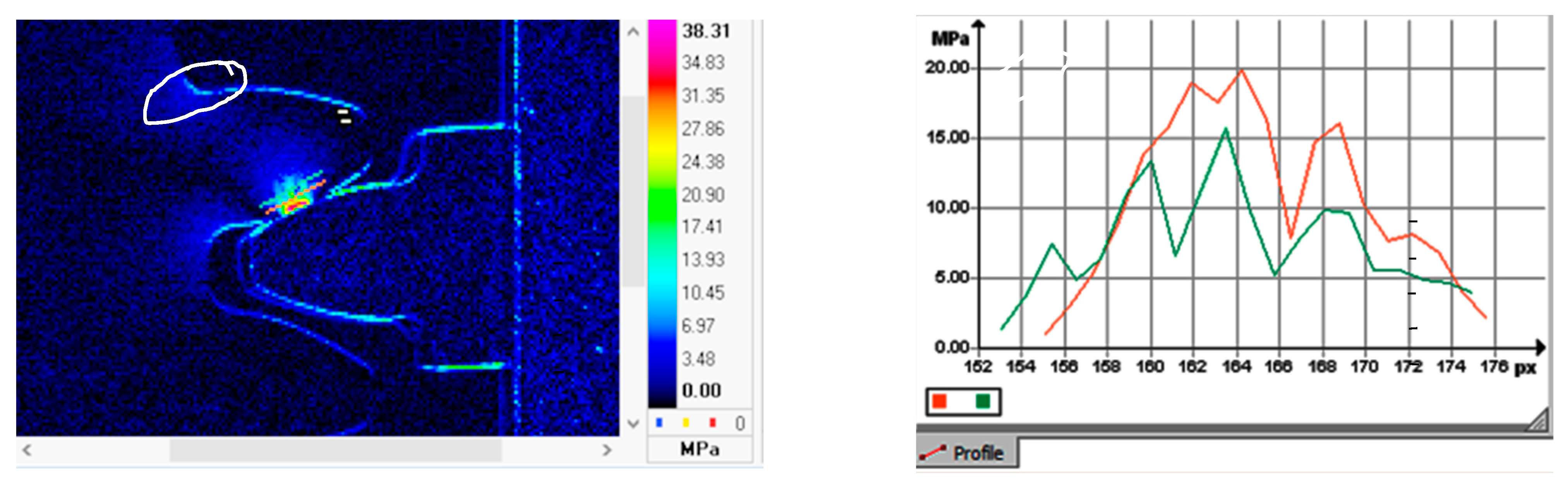Click the red profile curve peak
This screenshot has width=1568, height=487.
point(1242,71)
